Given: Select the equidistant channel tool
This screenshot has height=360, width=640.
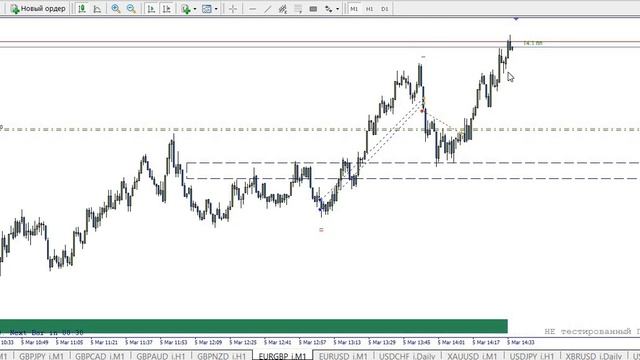Looking at the screenshot, I should pos(282,9).
